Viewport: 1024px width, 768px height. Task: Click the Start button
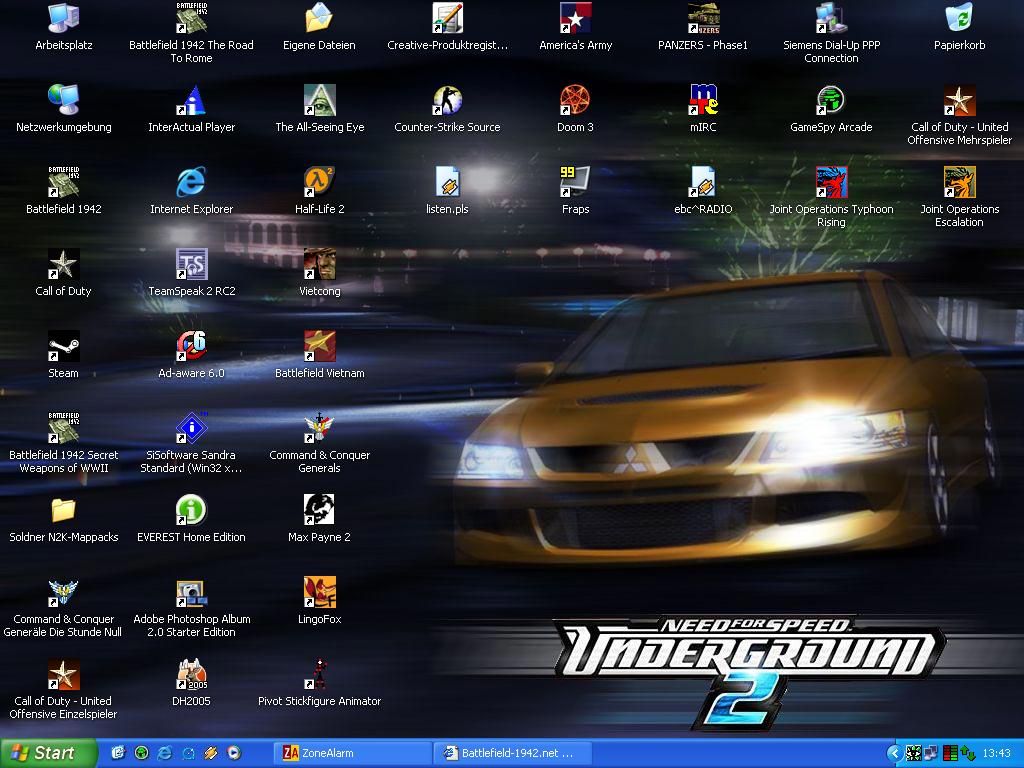tap(48, 753)
